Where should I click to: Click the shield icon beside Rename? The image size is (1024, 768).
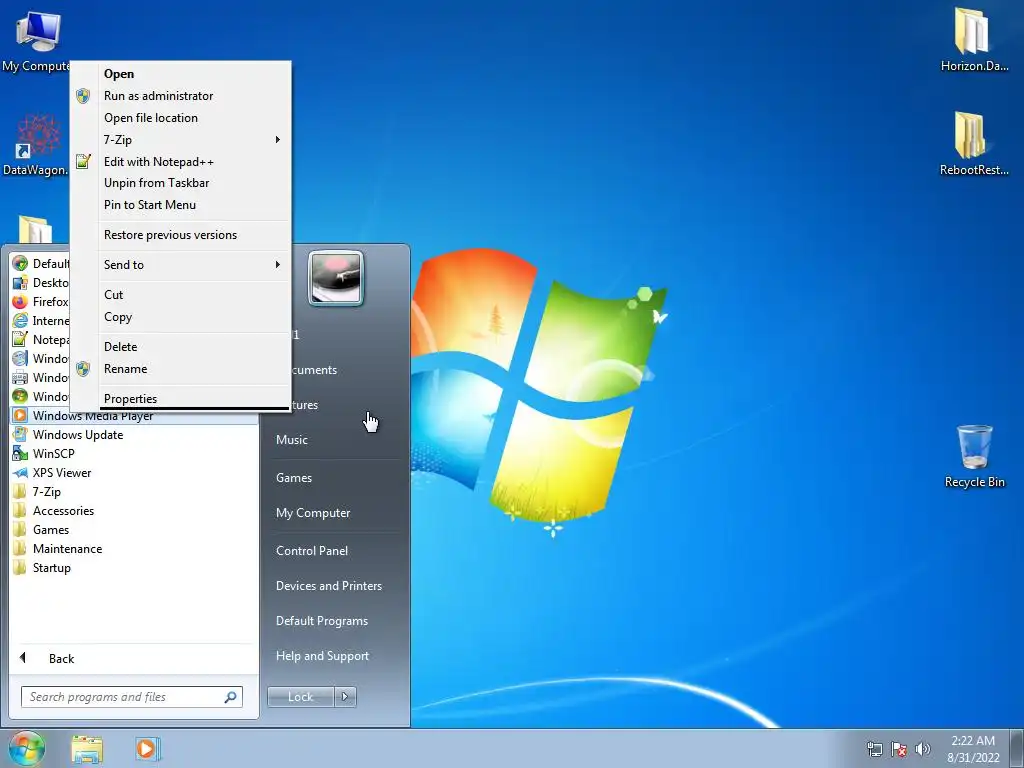[83, 369]
